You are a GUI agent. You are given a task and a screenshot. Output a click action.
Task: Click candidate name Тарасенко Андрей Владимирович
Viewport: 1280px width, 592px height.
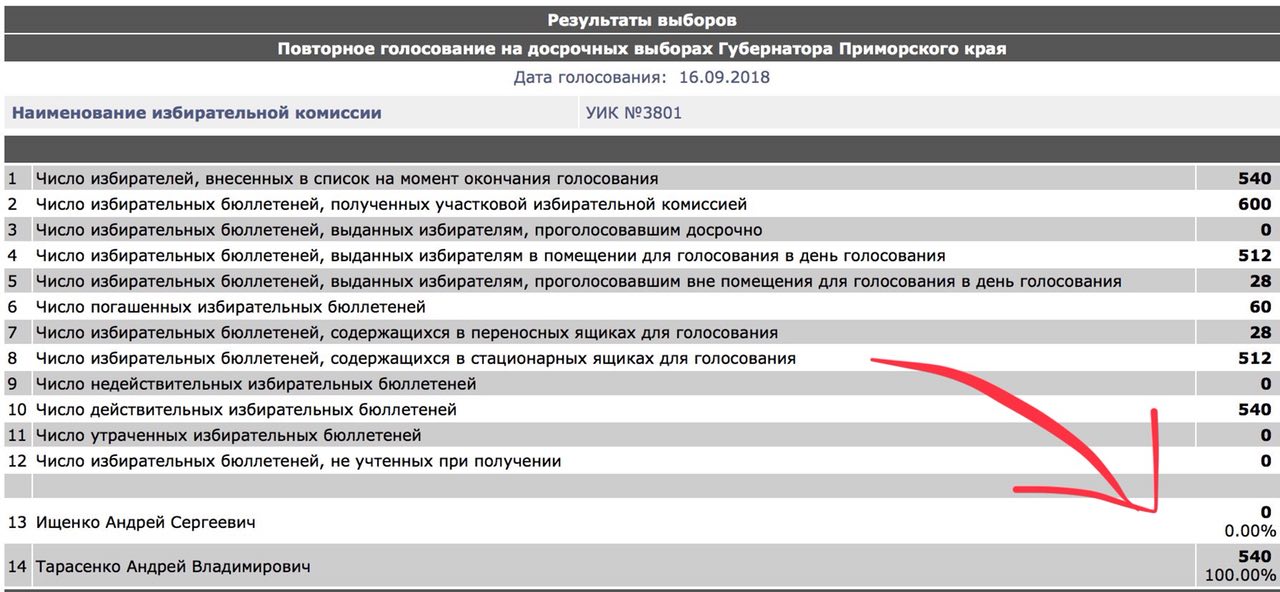click(x=173, y=567)
